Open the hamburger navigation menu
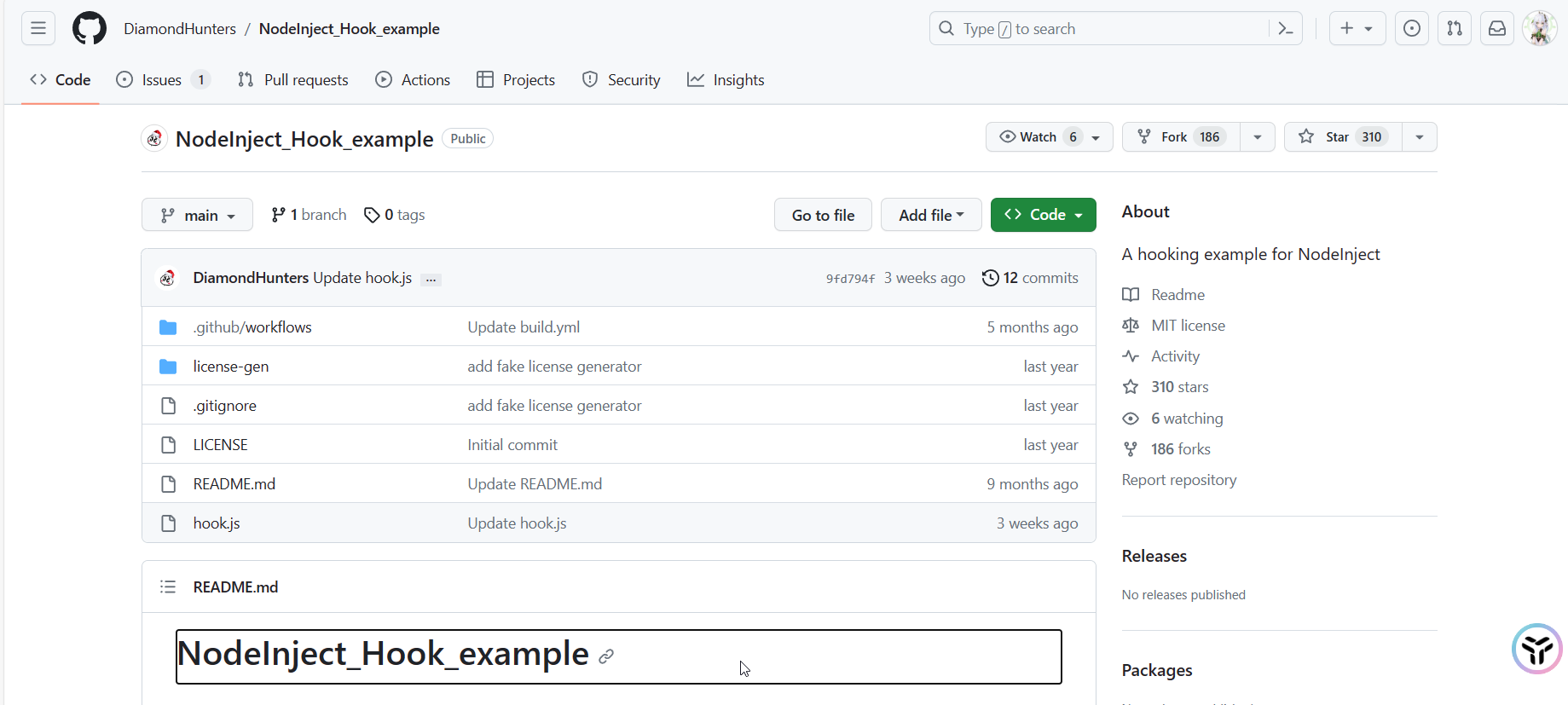The height and width of the screenshot is (705, 1568). point(38,28)
